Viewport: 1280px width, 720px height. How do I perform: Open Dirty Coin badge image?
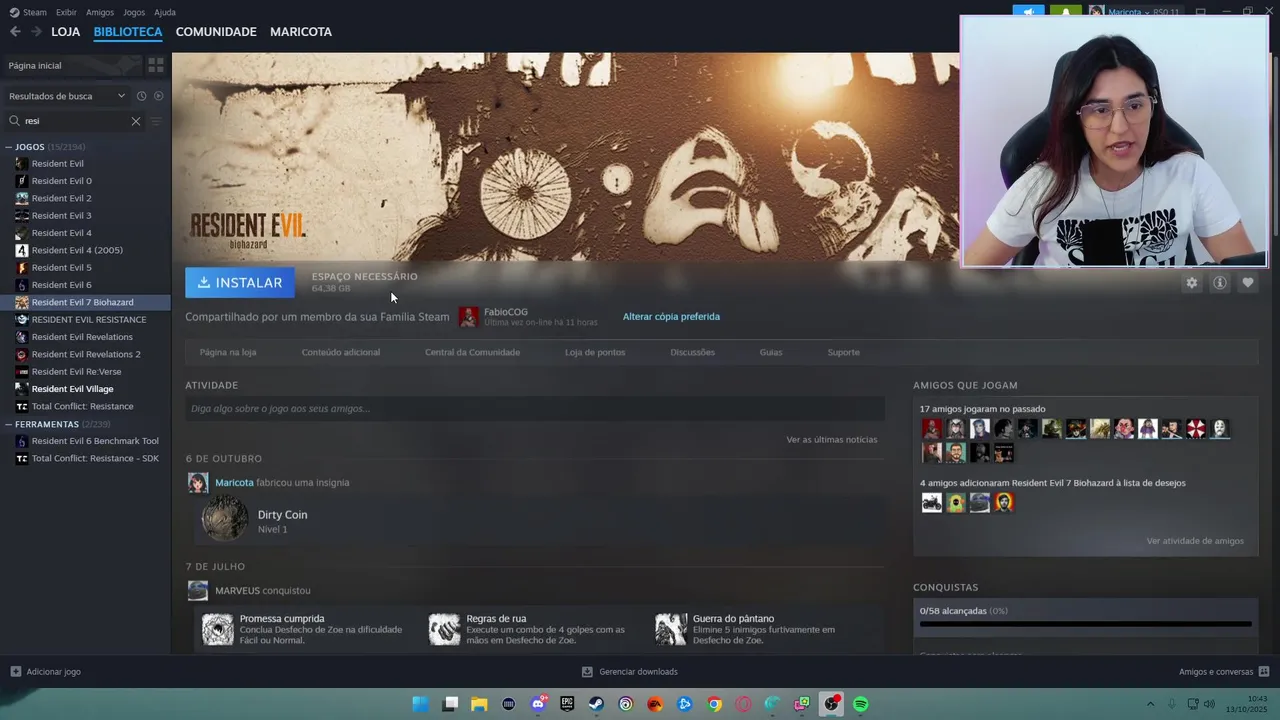click(x=225, y=519)
